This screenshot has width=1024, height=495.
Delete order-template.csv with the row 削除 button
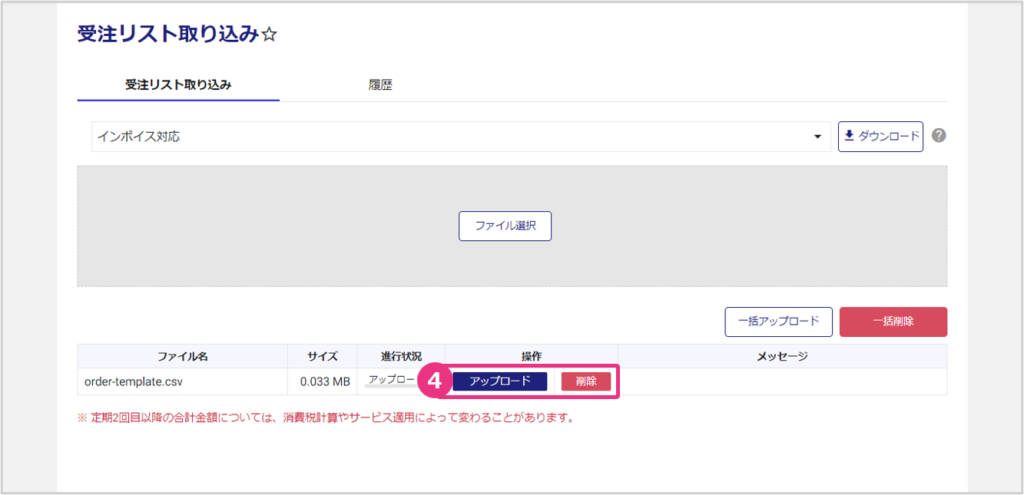click(586, 381)
